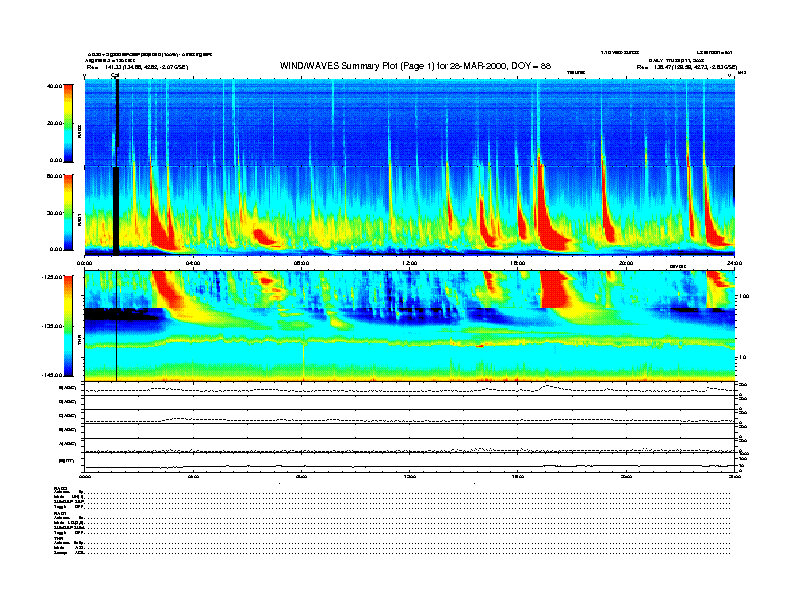Click the RAD1 intensity color bar
This screenshot has width=792, height=612.
click(x=68, y=213)
